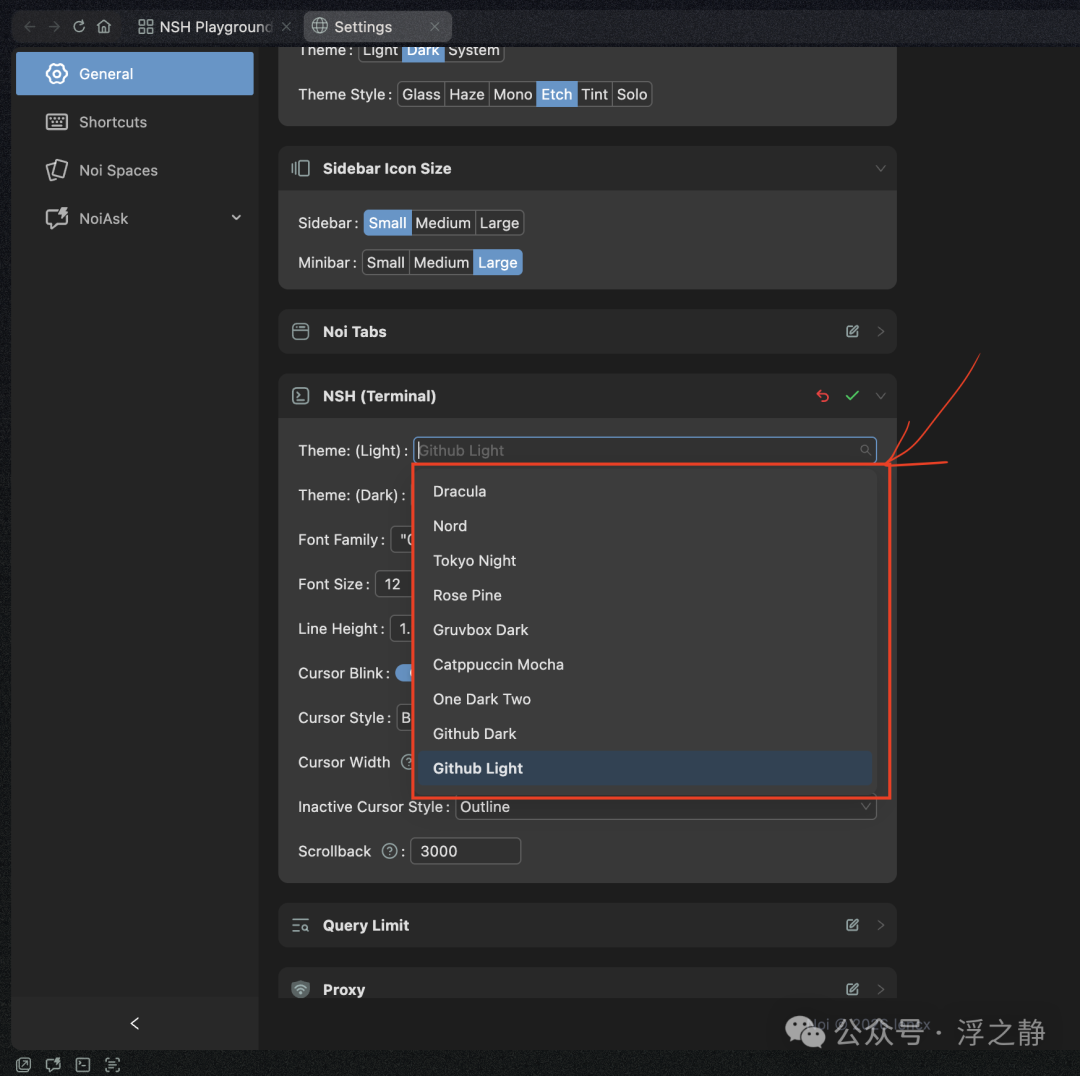Click the Theme (Light) search field

point(645,451)
